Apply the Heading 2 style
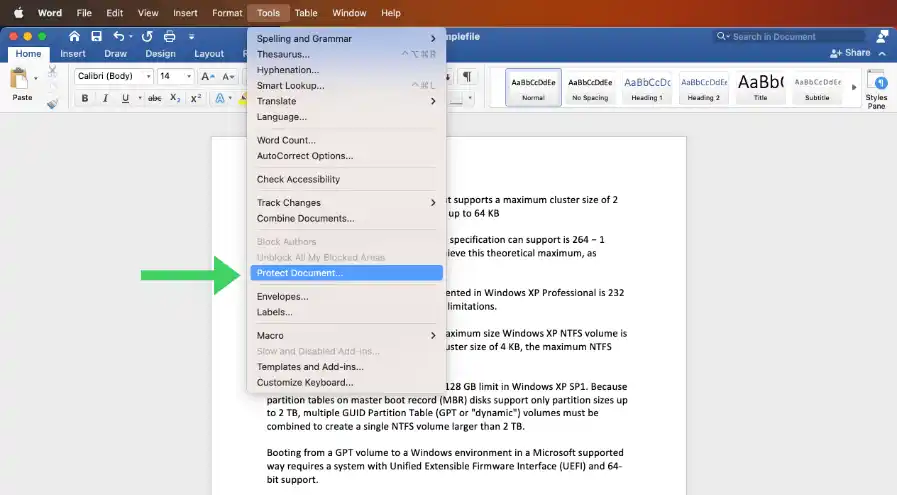Image resolution: width=897 pixels, height=495 pixels. pyautogui.click(x=704, y=88)
